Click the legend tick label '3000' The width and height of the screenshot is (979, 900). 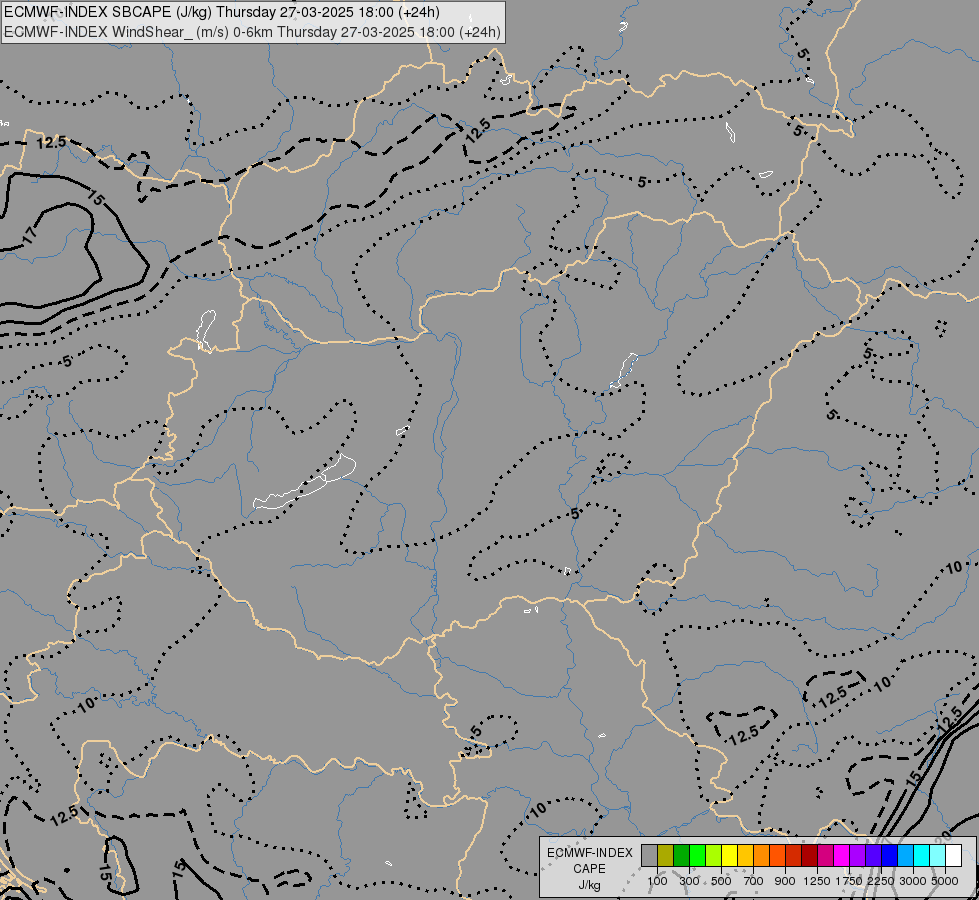(913, 881)
